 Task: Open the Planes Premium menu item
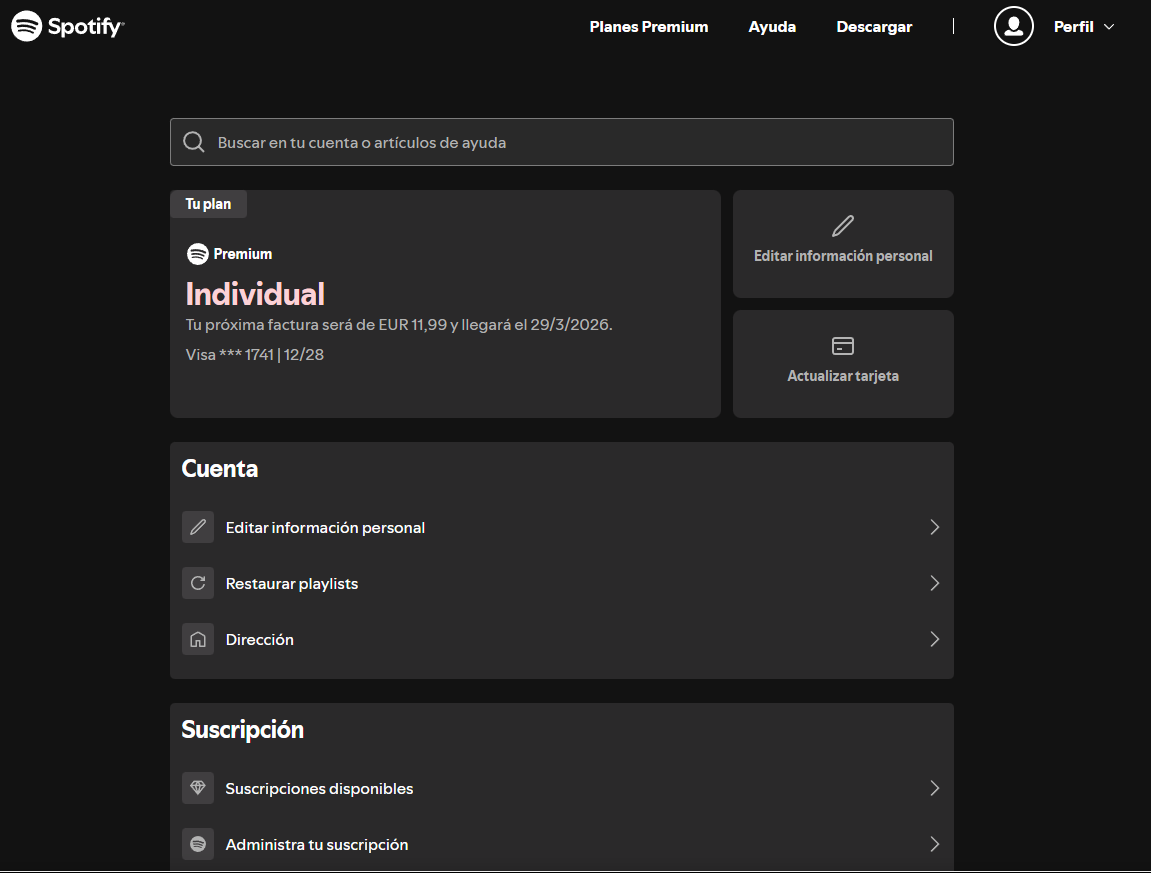tap(648, 27)
